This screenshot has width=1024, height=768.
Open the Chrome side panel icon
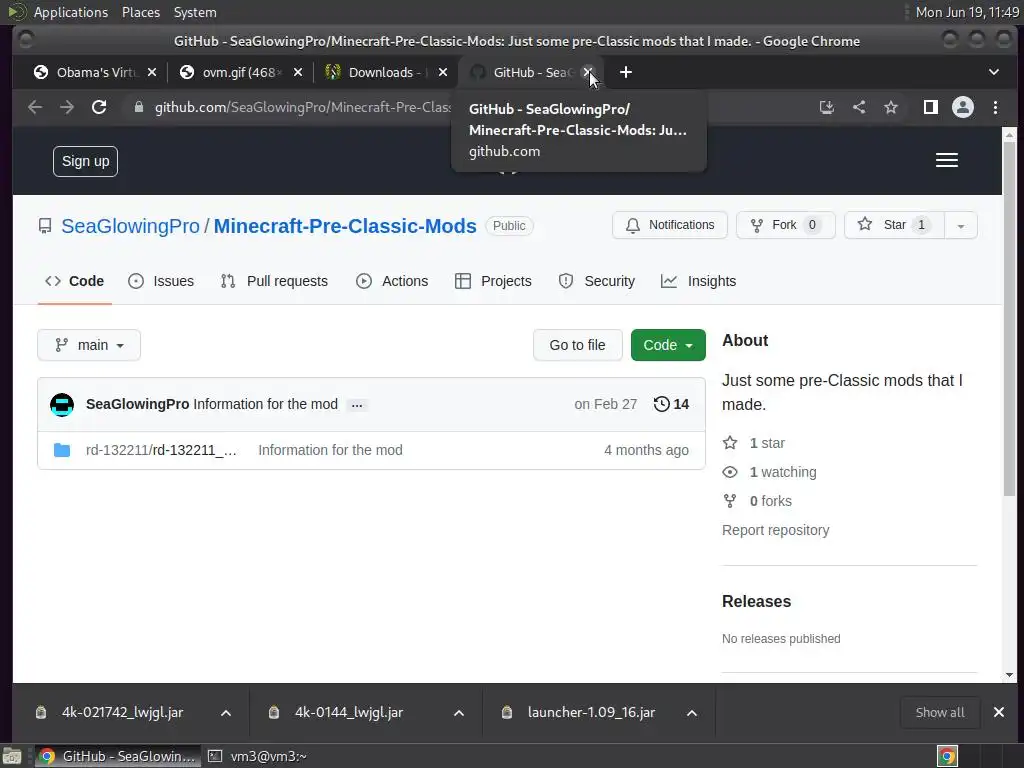[x=931, y=107]
